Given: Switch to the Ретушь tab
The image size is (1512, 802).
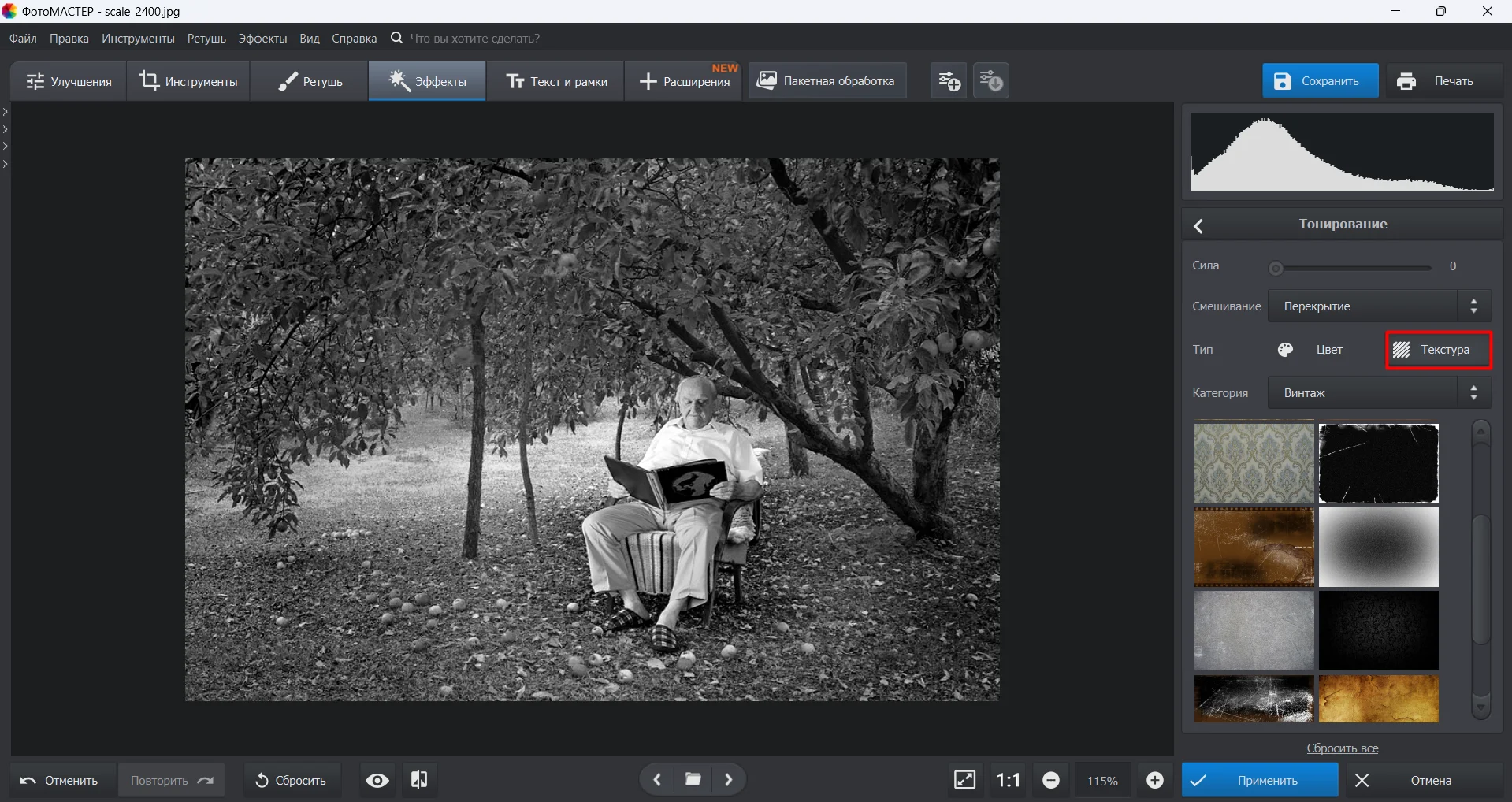Looking at the screenshot, I should point(310,81).
